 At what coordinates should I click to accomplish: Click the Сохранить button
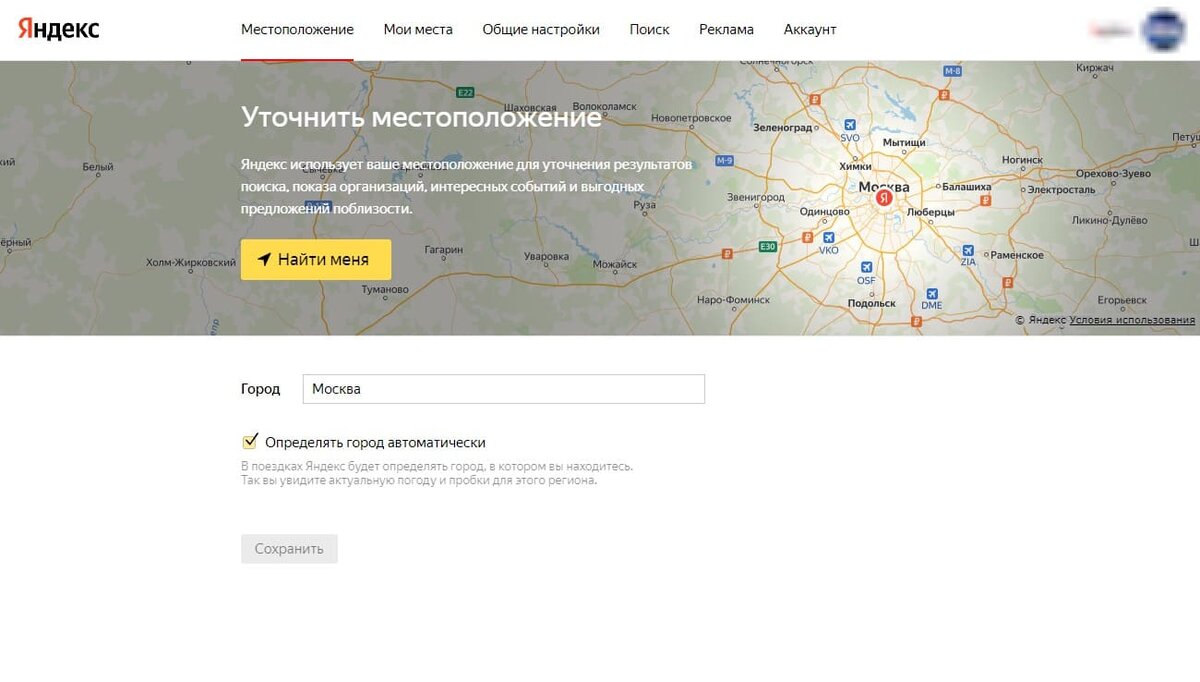(x=289, y=549)
